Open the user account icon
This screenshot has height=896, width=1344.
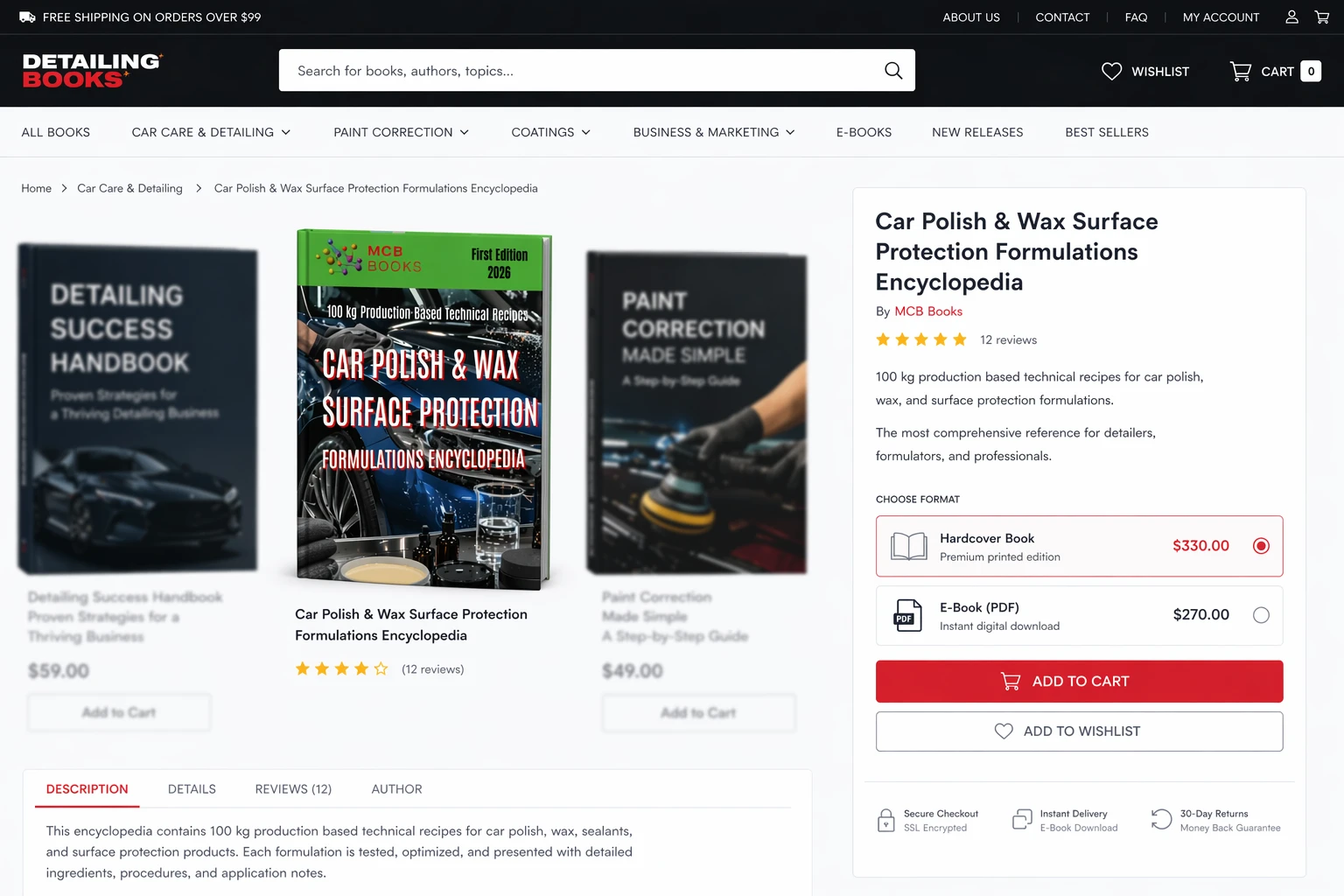click(1291, 17)
